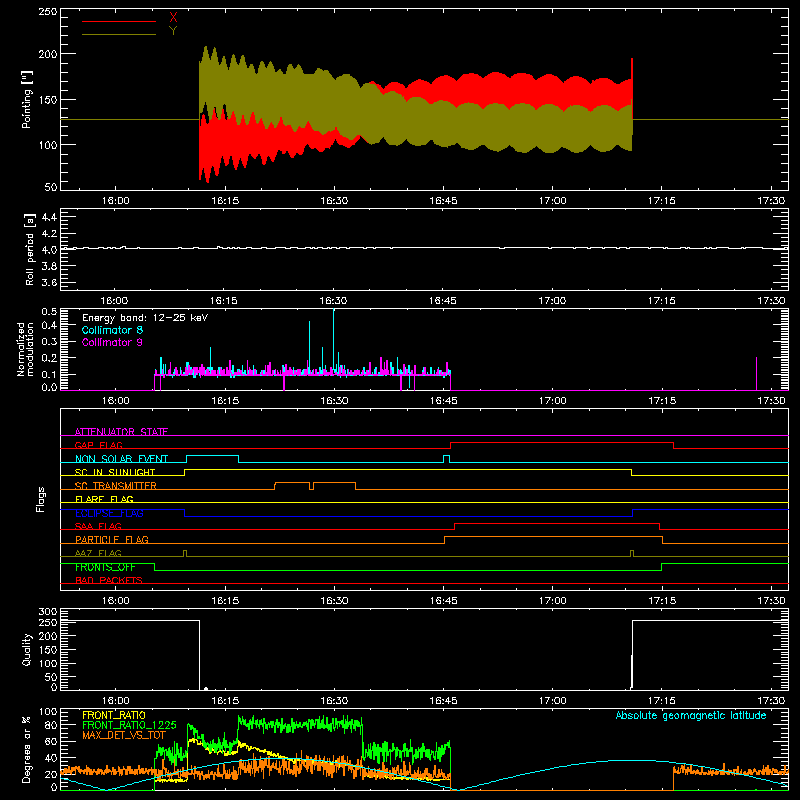Click the 'Roll period [s]' axis title
This screenshot has width=800, height=800.
point(30,249)
